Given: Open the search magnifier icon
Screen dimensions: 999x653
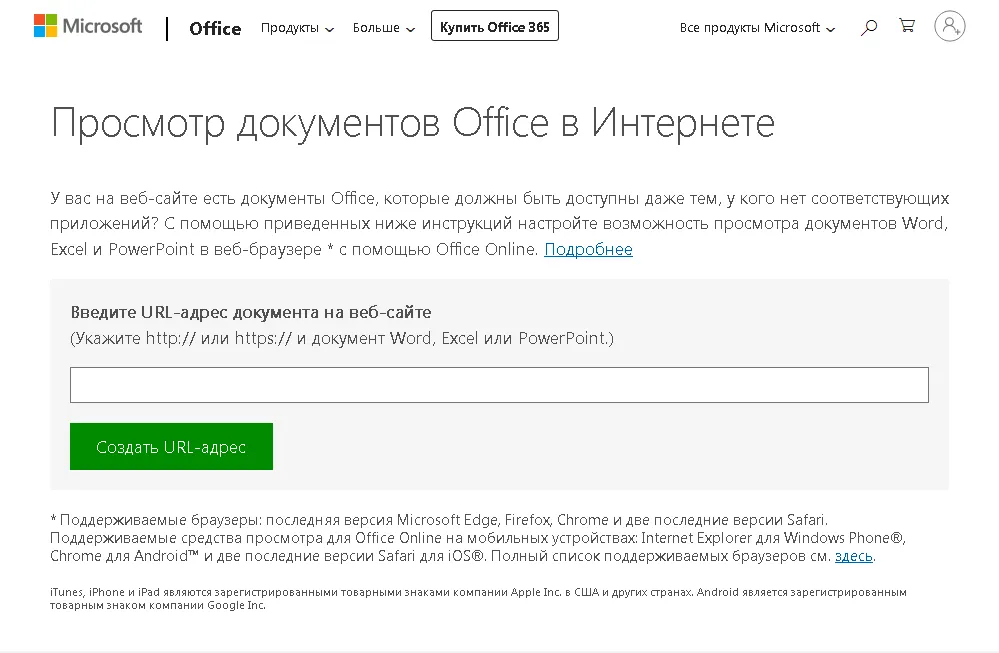Looking at the screenshot, I should pyautogui.click(x=869, y=27).
